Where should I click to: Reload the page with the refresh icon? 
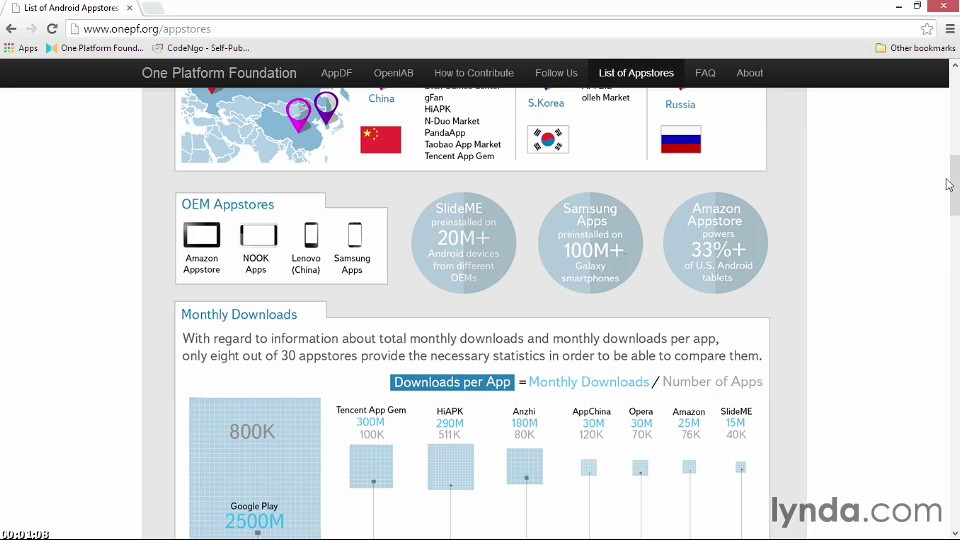coord(52,29)
